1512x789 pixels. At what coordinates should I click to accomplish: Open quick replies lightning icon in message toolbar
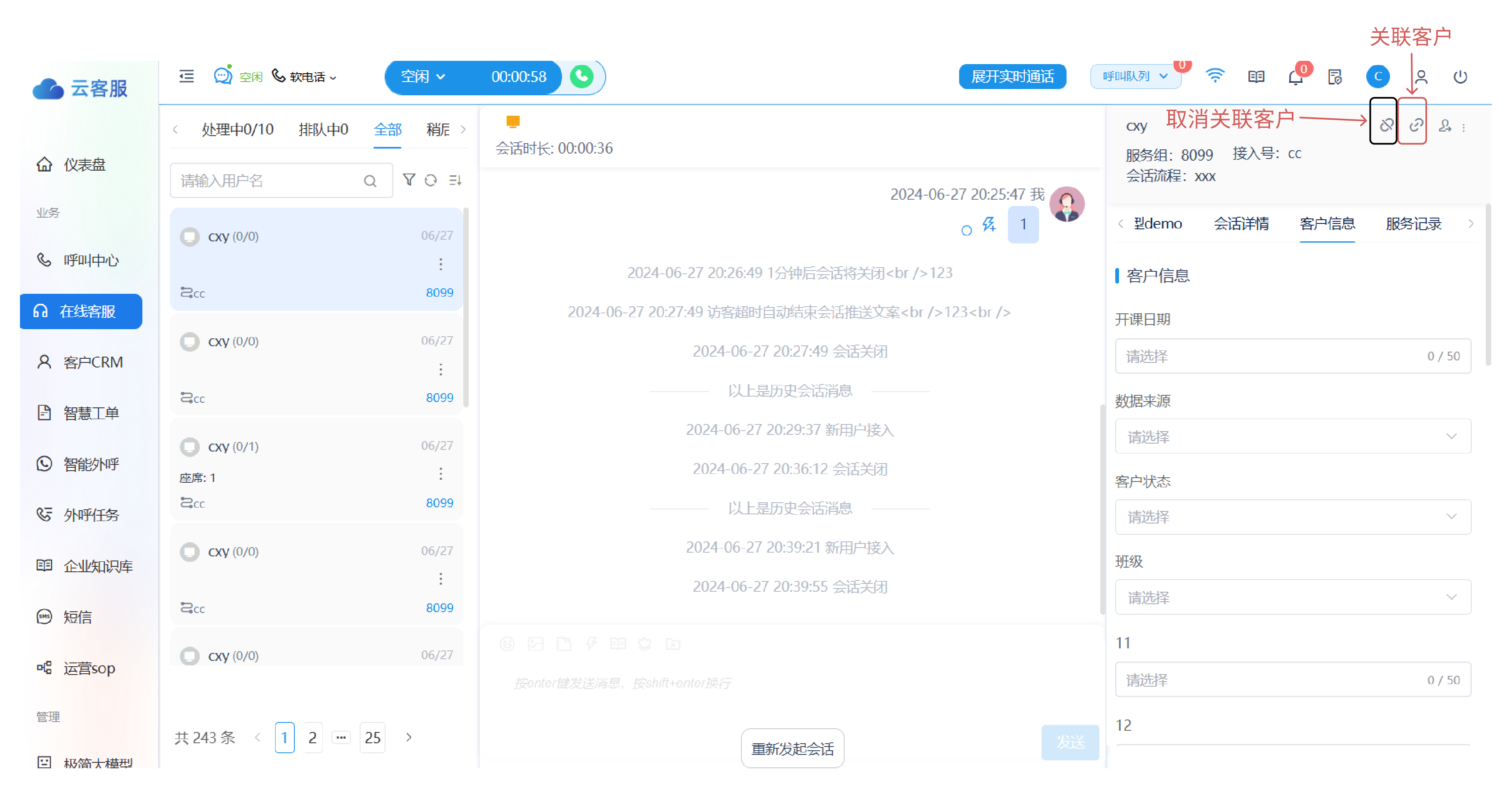[590, 644]
